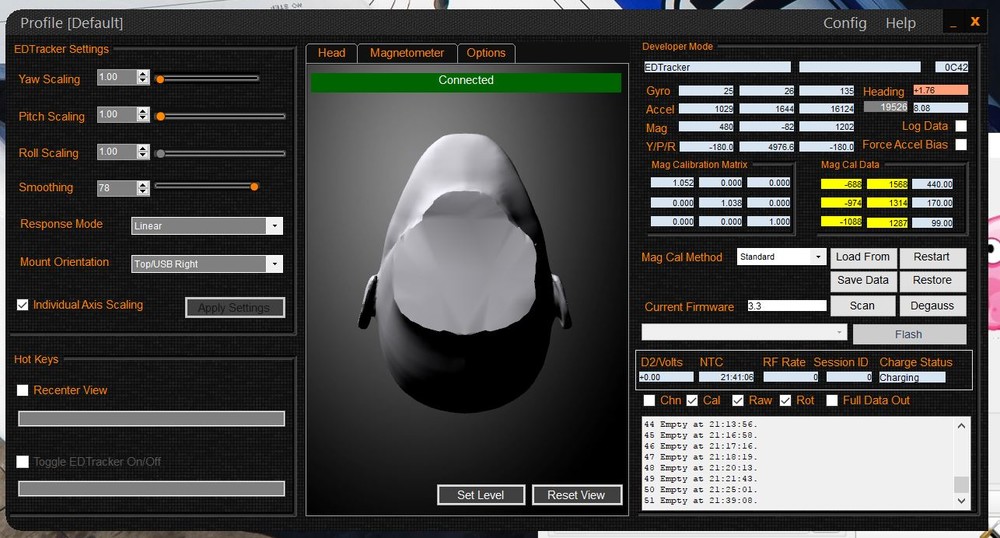This screenshot has height=538, width=1000.
Task: Click the Set Level button
Action: pyautogui.click(x=481, y=495)
